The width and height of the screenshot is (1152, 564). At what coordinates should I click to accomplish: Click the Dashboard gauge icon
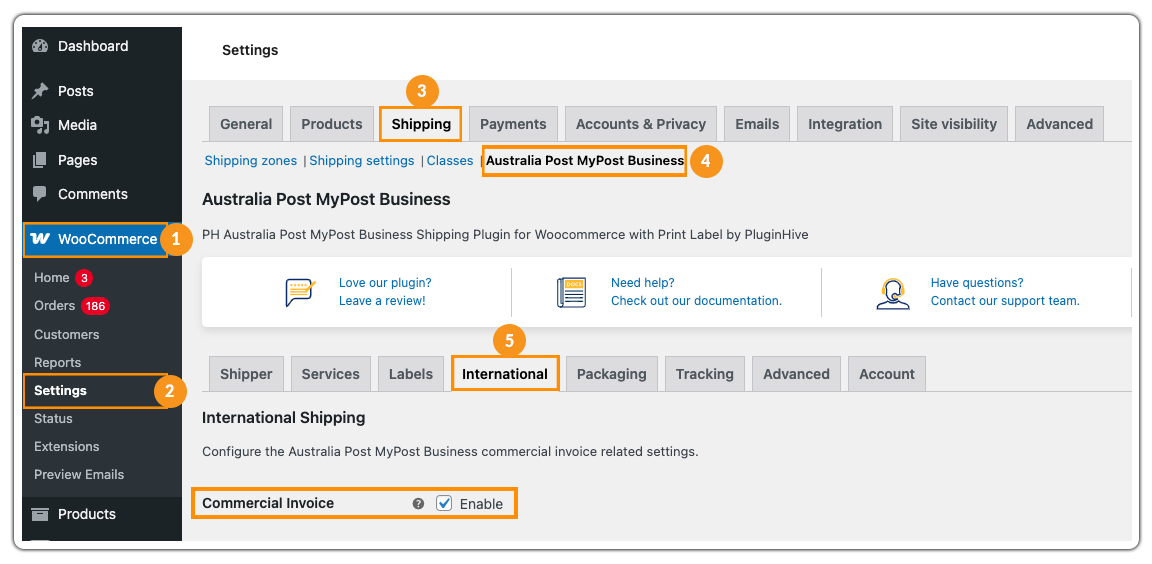click(x=40, y=46)
